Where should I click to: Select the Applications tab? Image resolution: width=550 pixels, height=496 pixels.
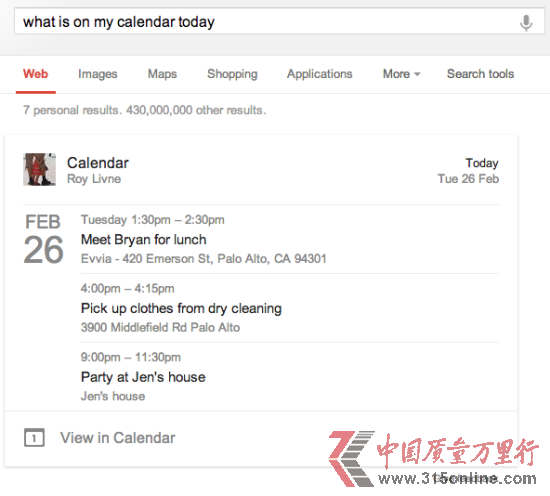pyautogui.click(x=320, y=74)
